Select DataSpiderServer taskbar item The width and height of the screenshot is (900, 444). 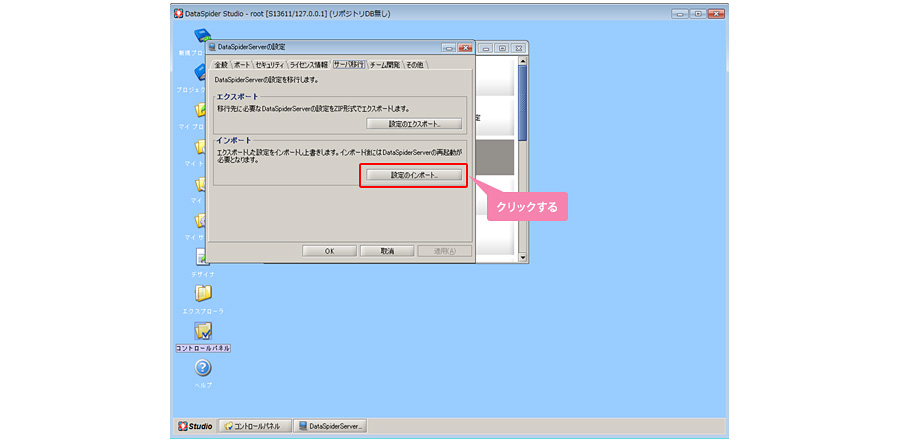click(332, 426)
